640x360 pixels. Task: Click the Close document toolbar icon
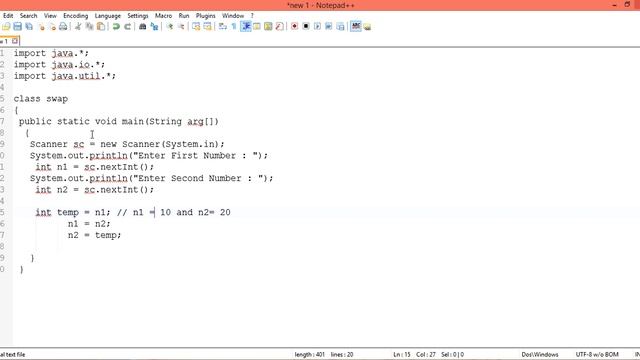point(41,27)
